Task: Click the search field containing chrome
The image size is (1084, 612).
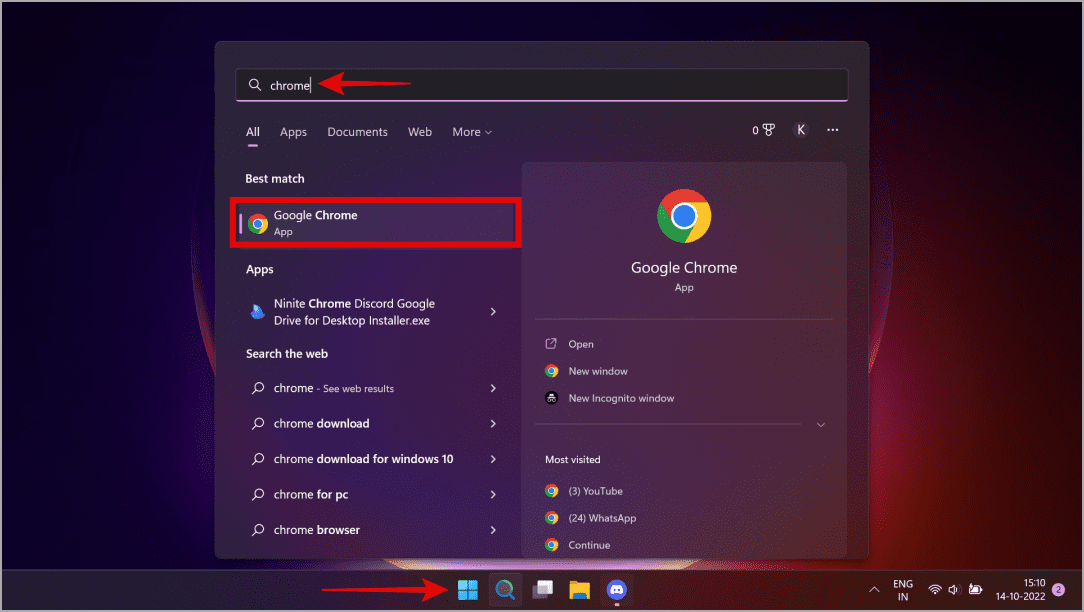Action: coord(541,85)
